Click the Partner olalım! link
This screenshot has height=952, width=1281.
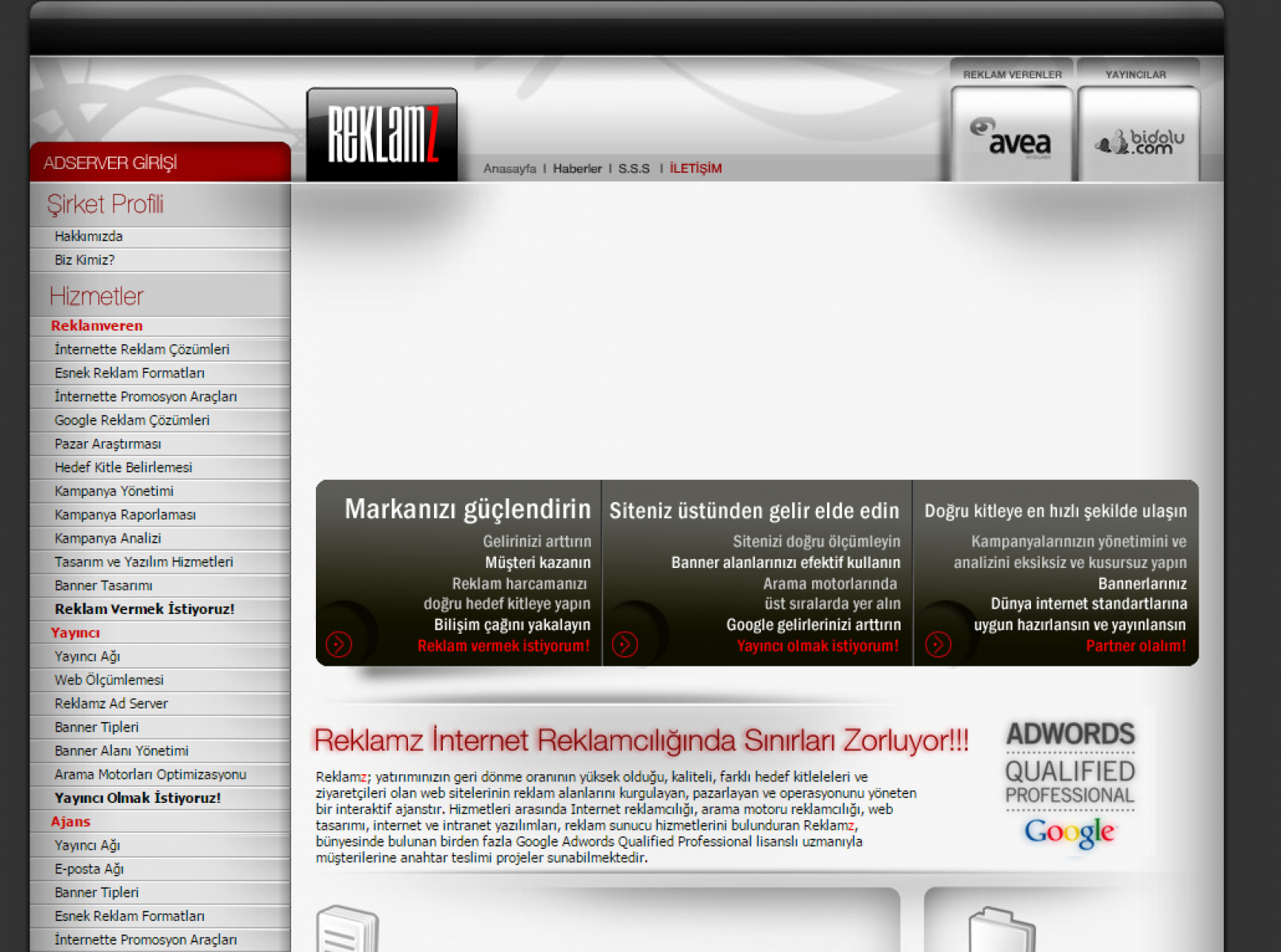[x=1136, y=646]
